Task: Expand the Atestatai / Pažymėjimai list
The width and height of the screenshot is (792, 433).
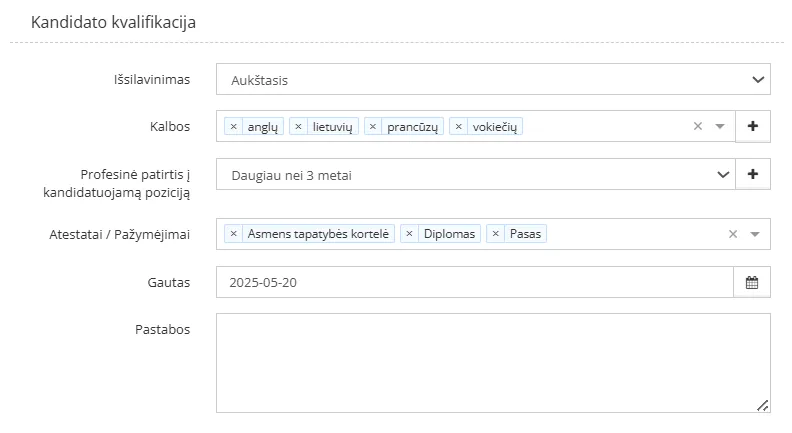Action: [x=754, y=234]
